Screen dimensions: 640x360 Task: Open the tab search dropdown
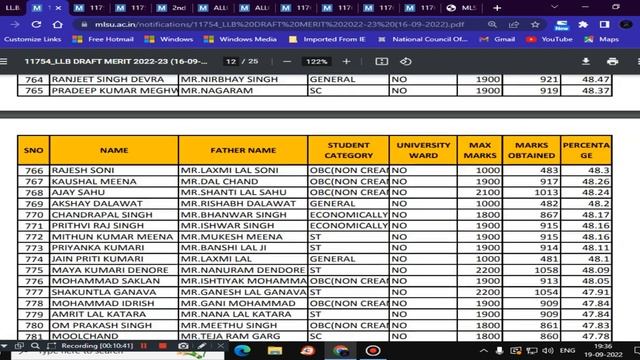click(x=554, y=7)
